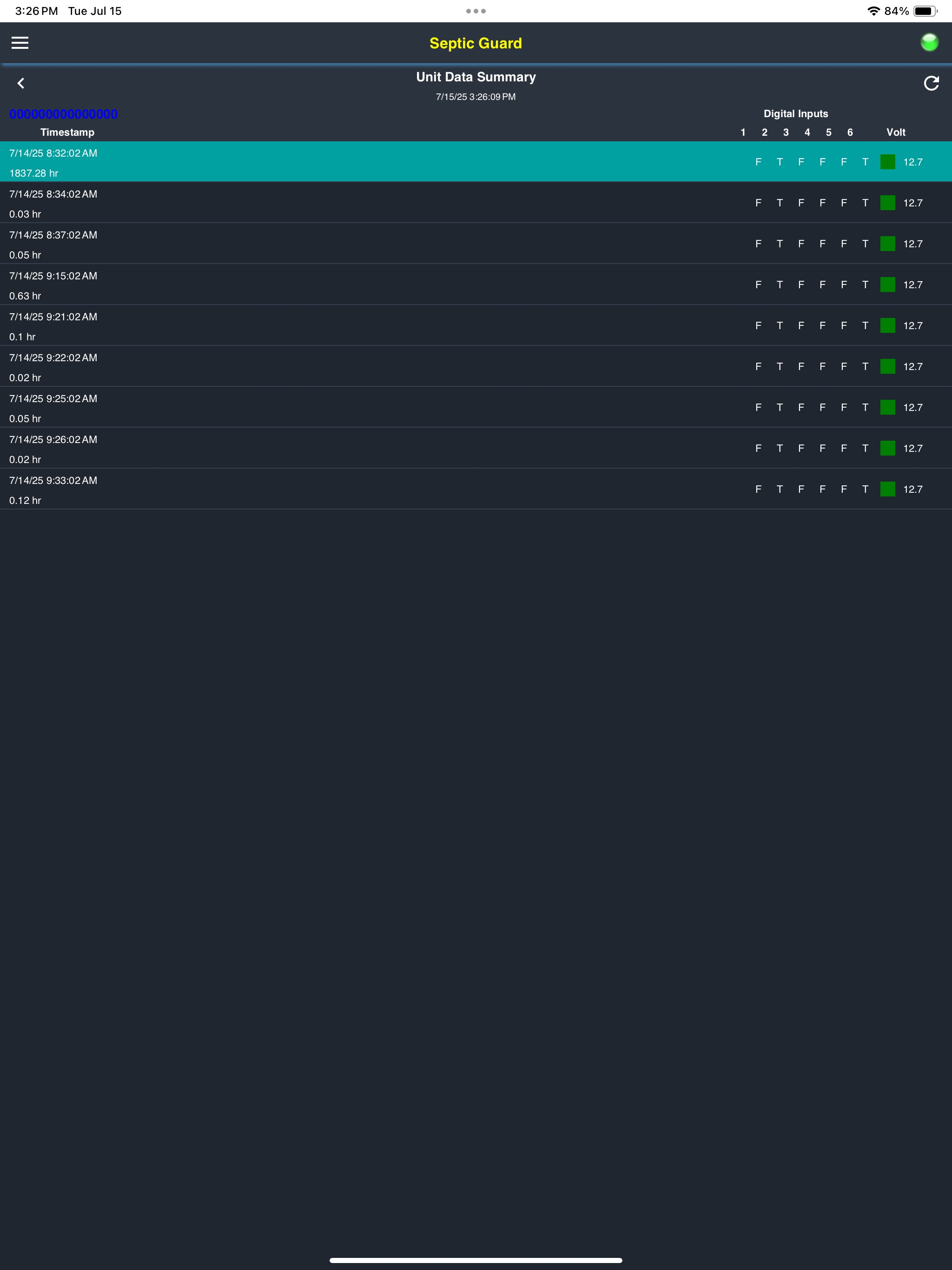Select the 7/14/25 8:32:02 AM row

pos(476,162)
